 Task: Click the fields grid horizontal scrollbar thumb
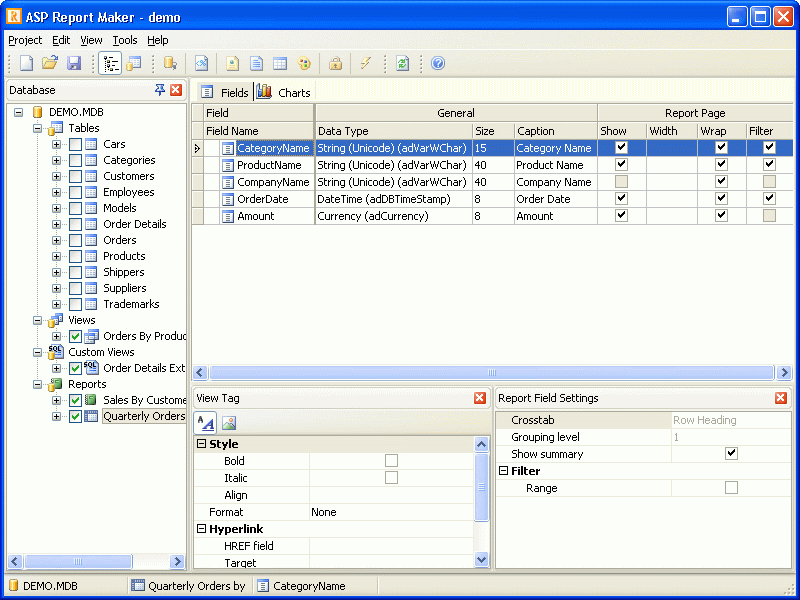point(491,372)
